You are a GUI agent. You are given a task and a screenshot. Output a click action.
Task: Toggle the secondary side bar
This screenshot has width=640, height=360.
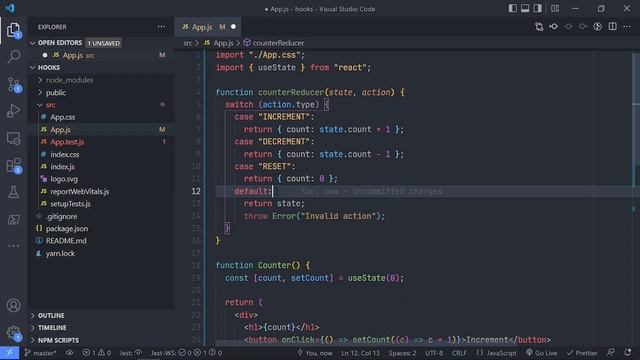538,8
